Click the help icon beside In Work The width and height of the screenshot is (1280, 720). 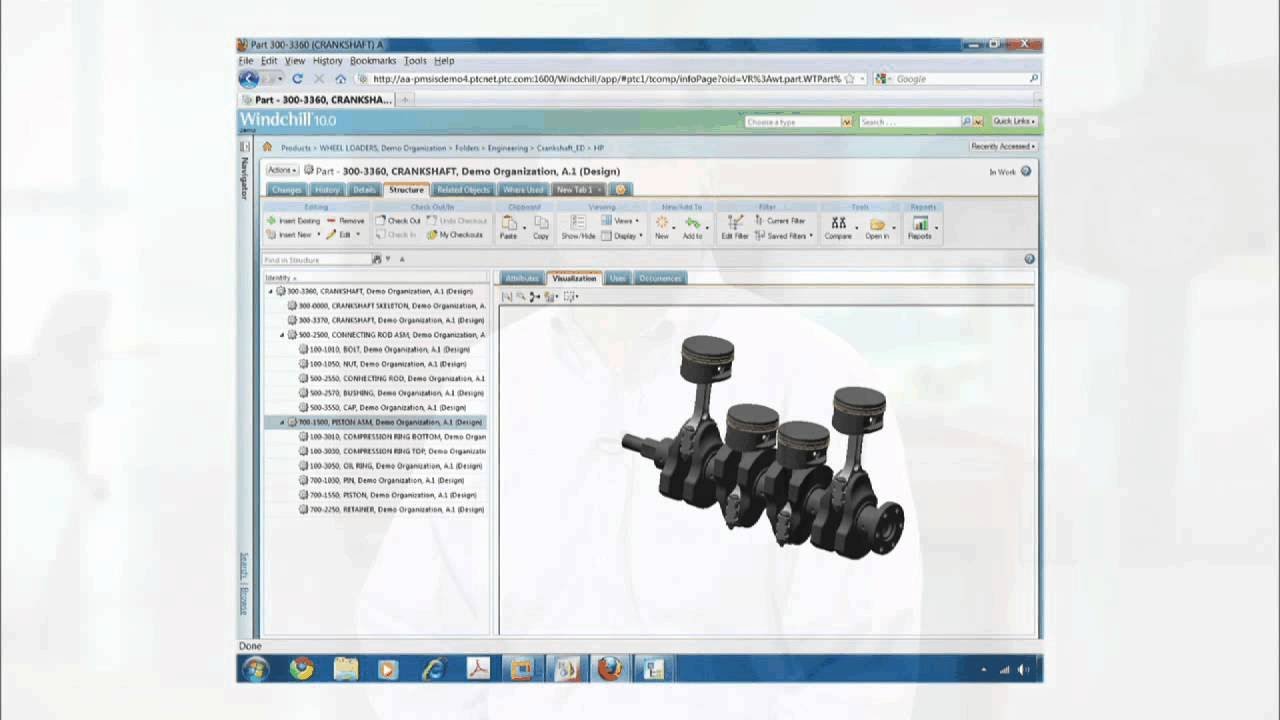(x=1026, y=172)
